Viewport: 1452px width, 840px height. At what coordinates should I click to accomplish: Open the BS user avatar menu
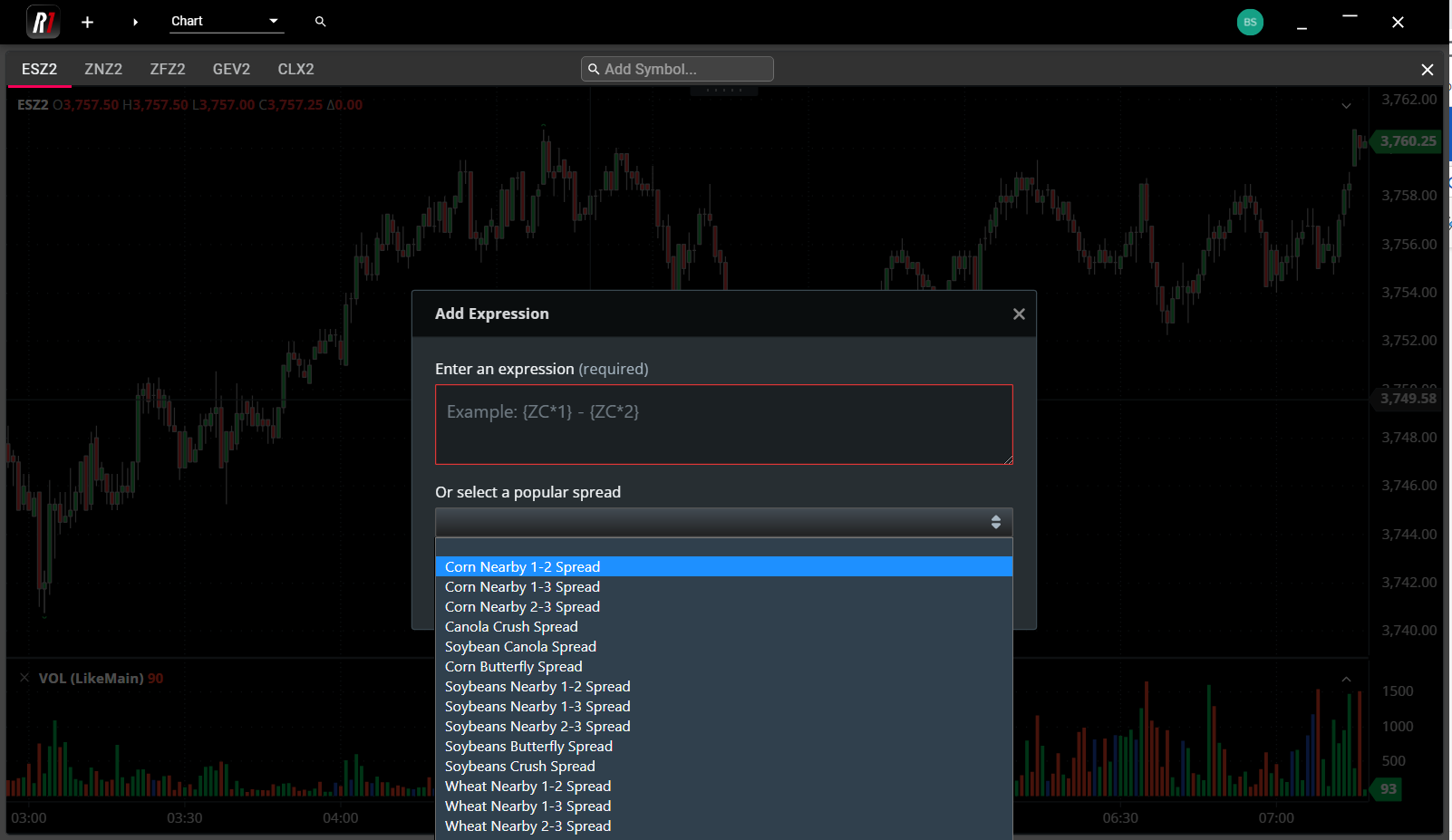1250,22
